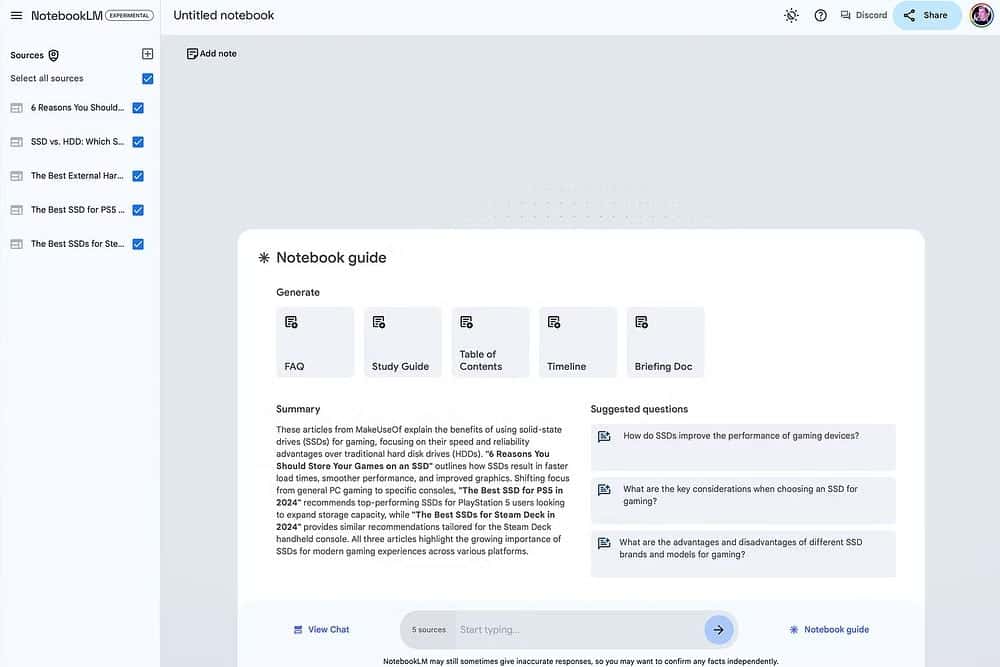This screenshot has height=667, width=1000.
Task: Click the document icon beside SSD vs. HDD source
Action: pos(15,141)
